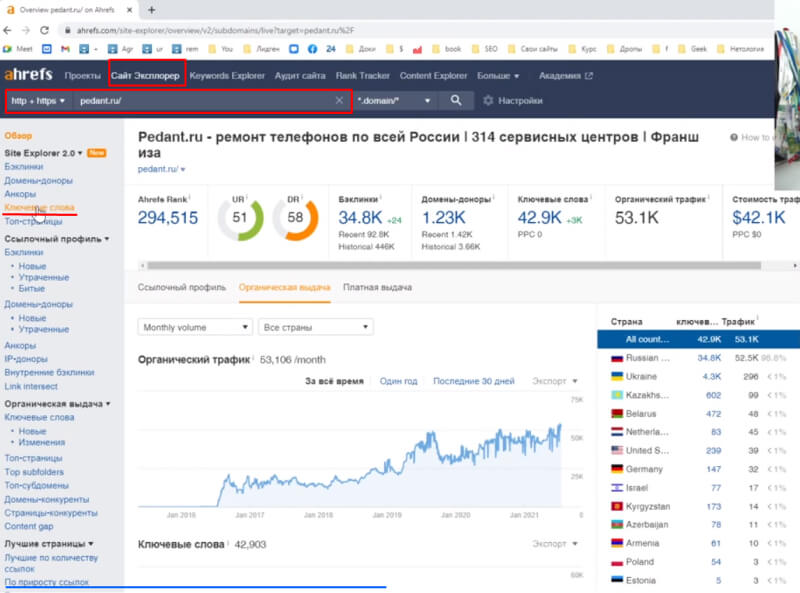The width and height of the screenshot is (800, 593).
Task: Open the Академия external link
Action: point(566,76)
